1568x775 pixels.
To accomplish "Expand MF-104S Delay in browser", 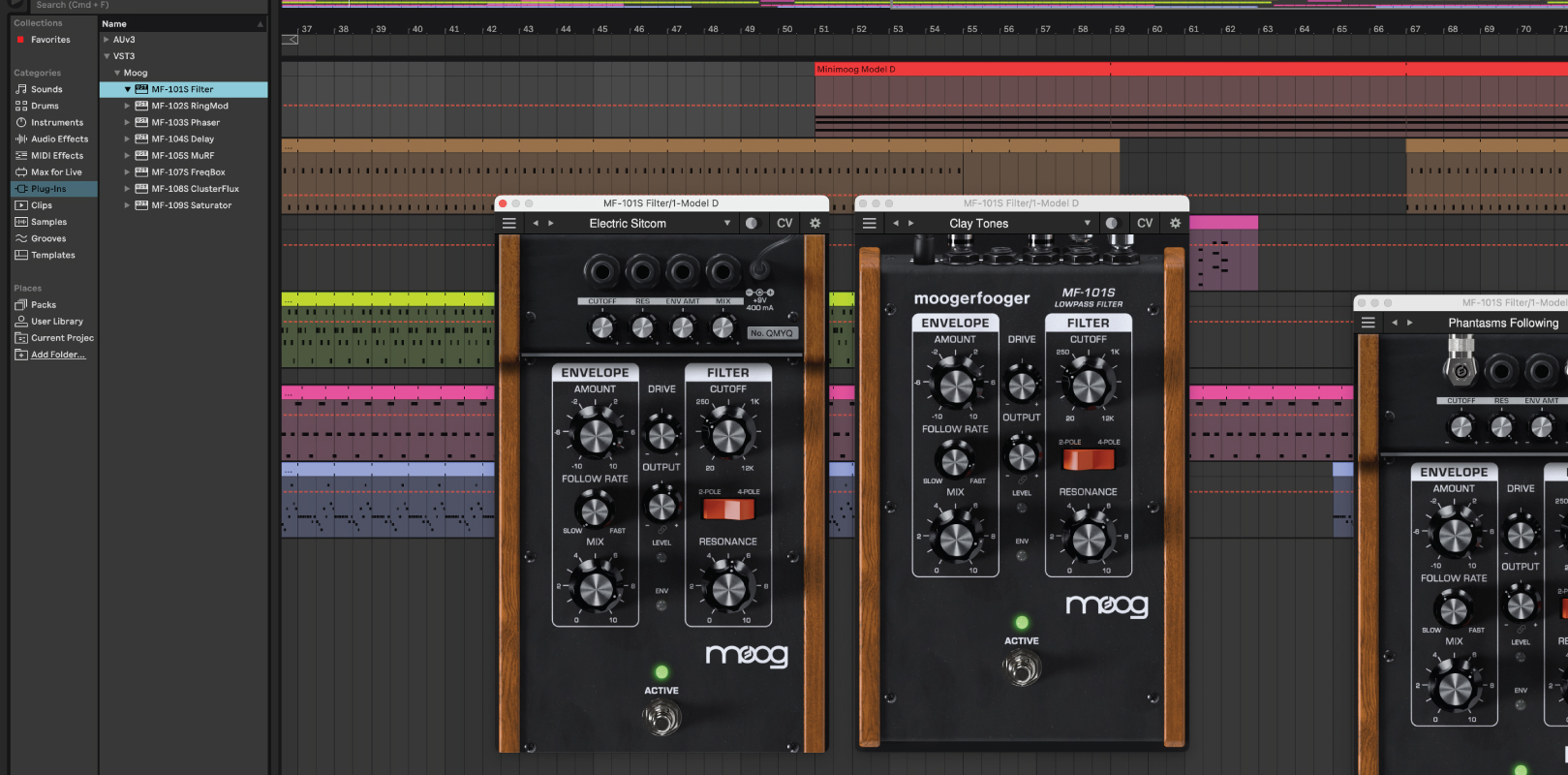I will (127, 139).
